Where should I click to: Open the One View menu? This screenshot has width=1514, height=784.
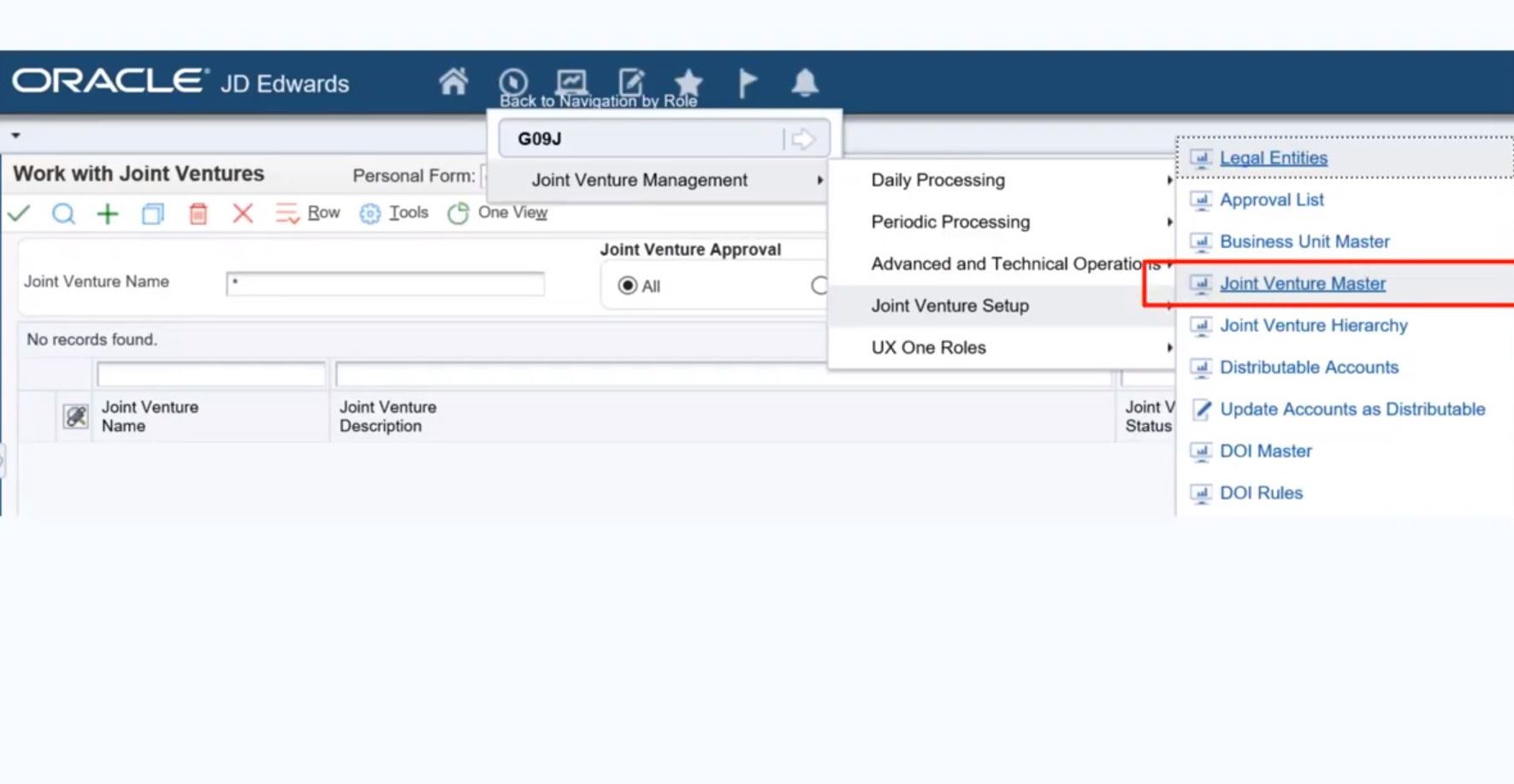[x=498, y=213]
